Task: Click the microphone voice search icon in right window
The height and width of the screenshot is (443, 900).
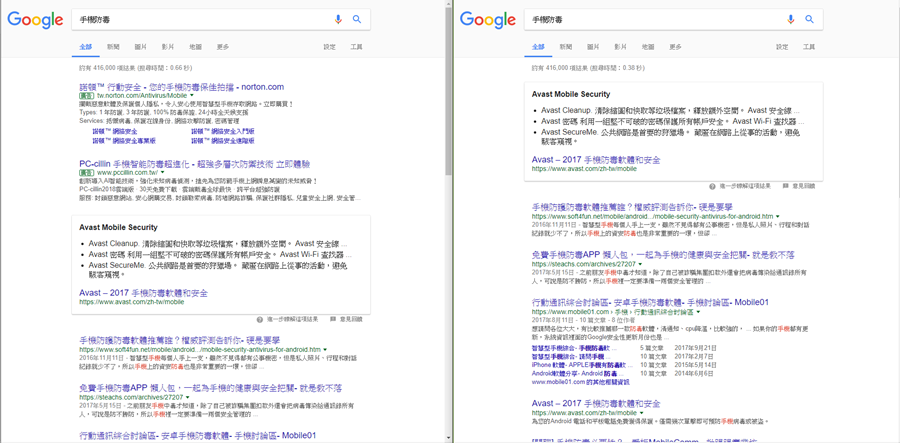Action: point(791,19)
